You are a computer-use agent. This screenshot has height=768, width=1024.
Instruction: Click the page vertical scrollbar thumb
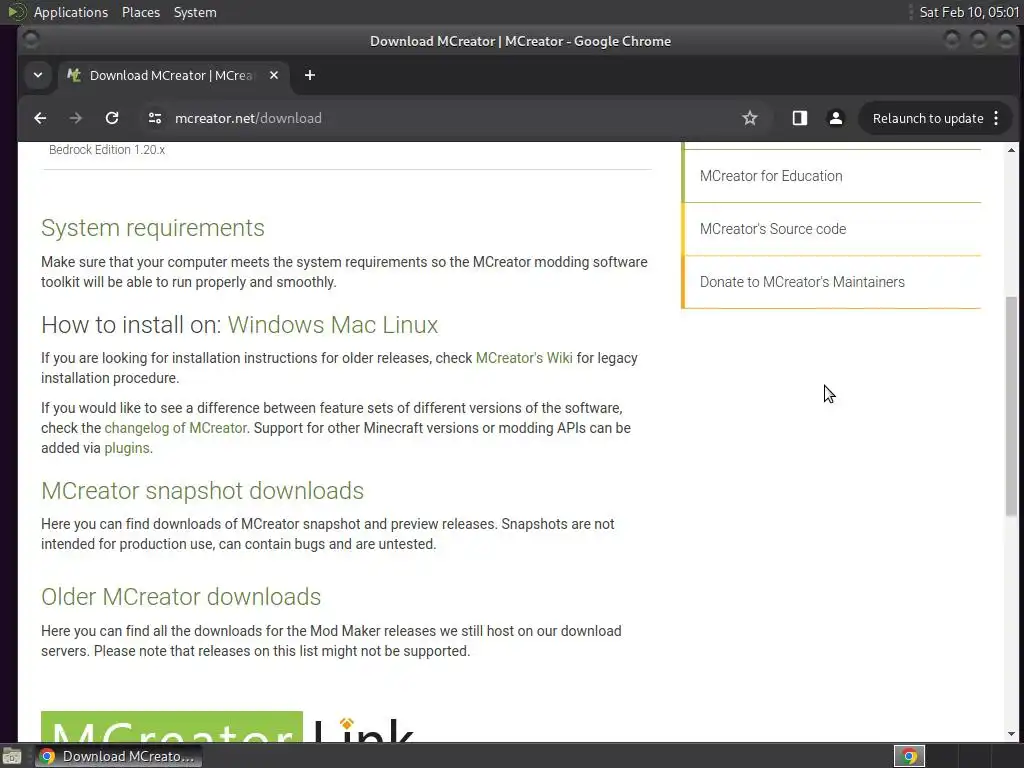pos(1011,405)
